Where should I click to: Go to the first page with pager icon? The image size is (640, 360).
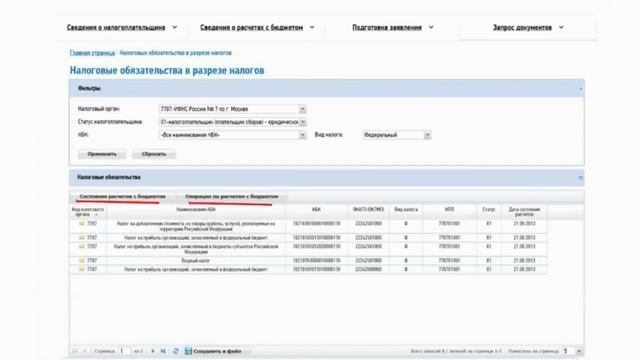click(x=75, y=351)
